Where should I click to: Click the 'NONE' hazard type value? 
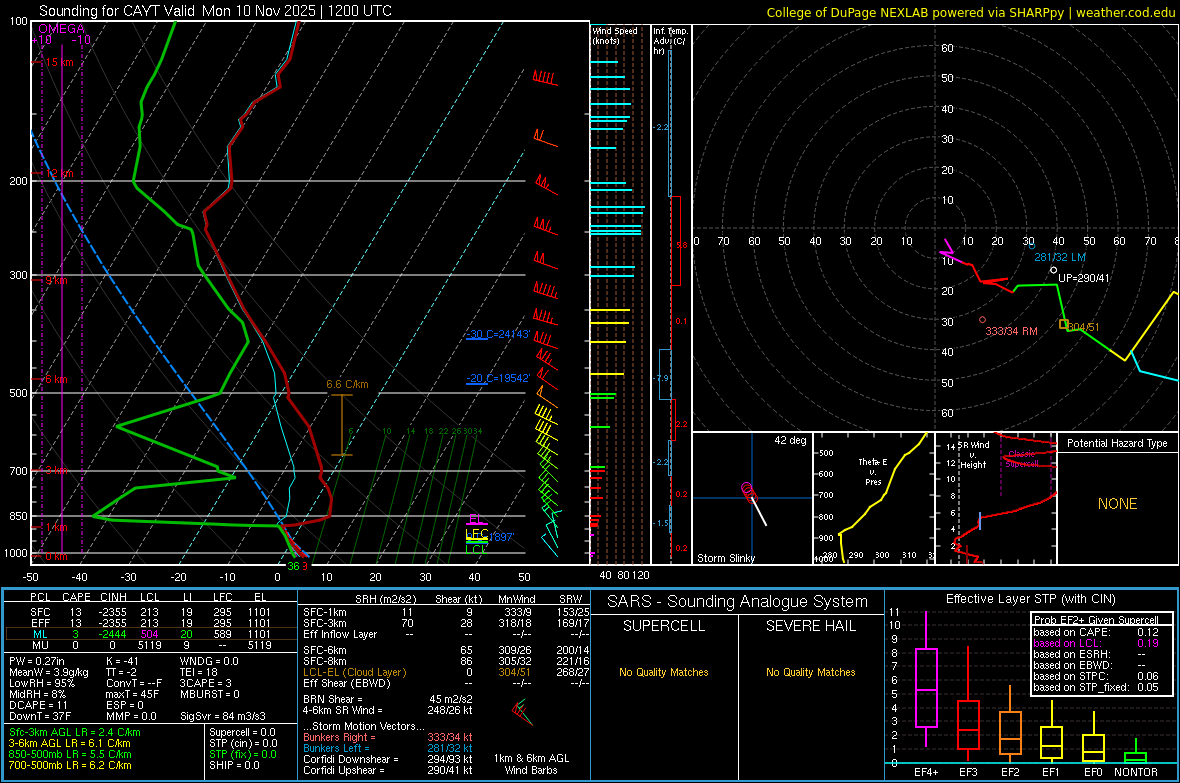click(1117, 504)
